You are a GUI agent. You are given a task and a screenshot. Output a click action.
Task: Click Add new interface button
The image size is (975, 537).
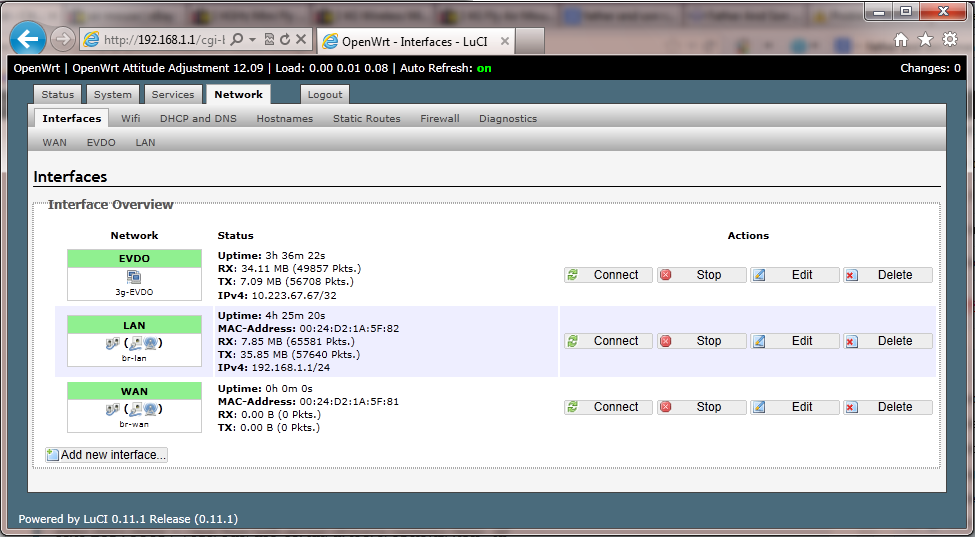click(106, 455)
